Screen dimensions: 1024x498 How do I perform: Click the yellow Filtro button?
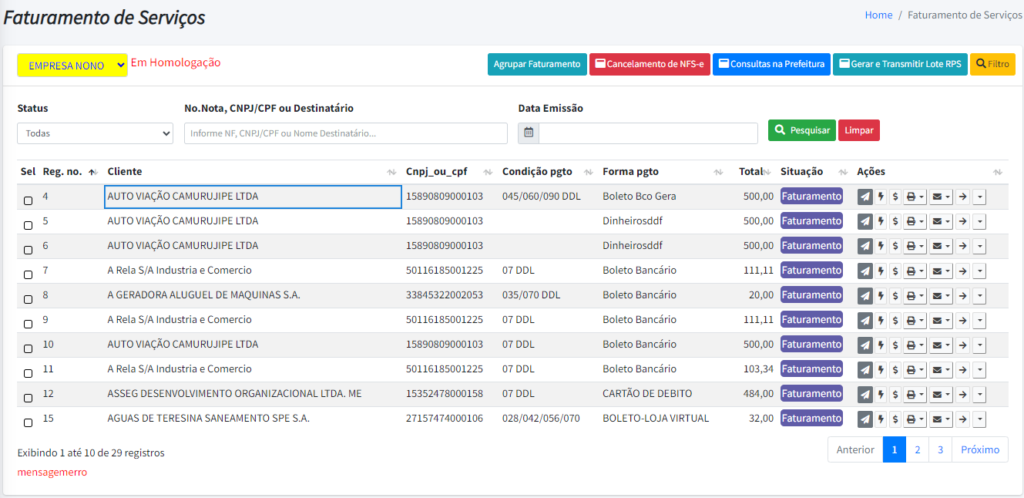tap(993, 65)
